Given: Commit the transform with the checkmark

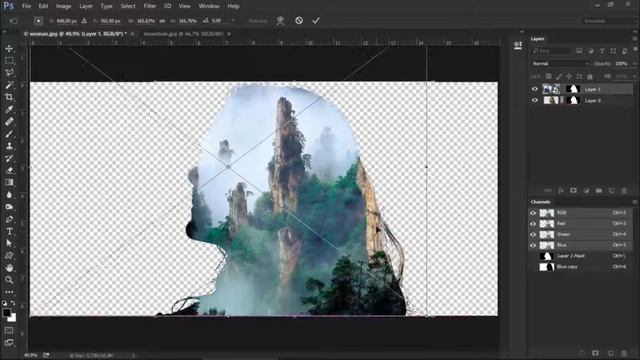Looking at the screenshot, I should point(316,20).
